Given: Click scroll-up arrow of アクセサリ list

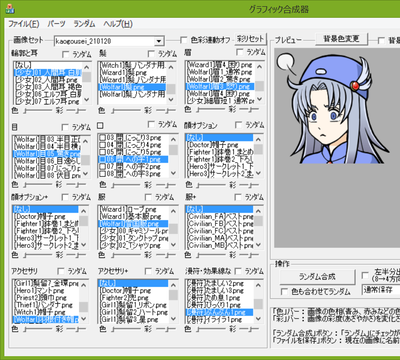Looking at the screenshot, I should click(x=84, y=285).
